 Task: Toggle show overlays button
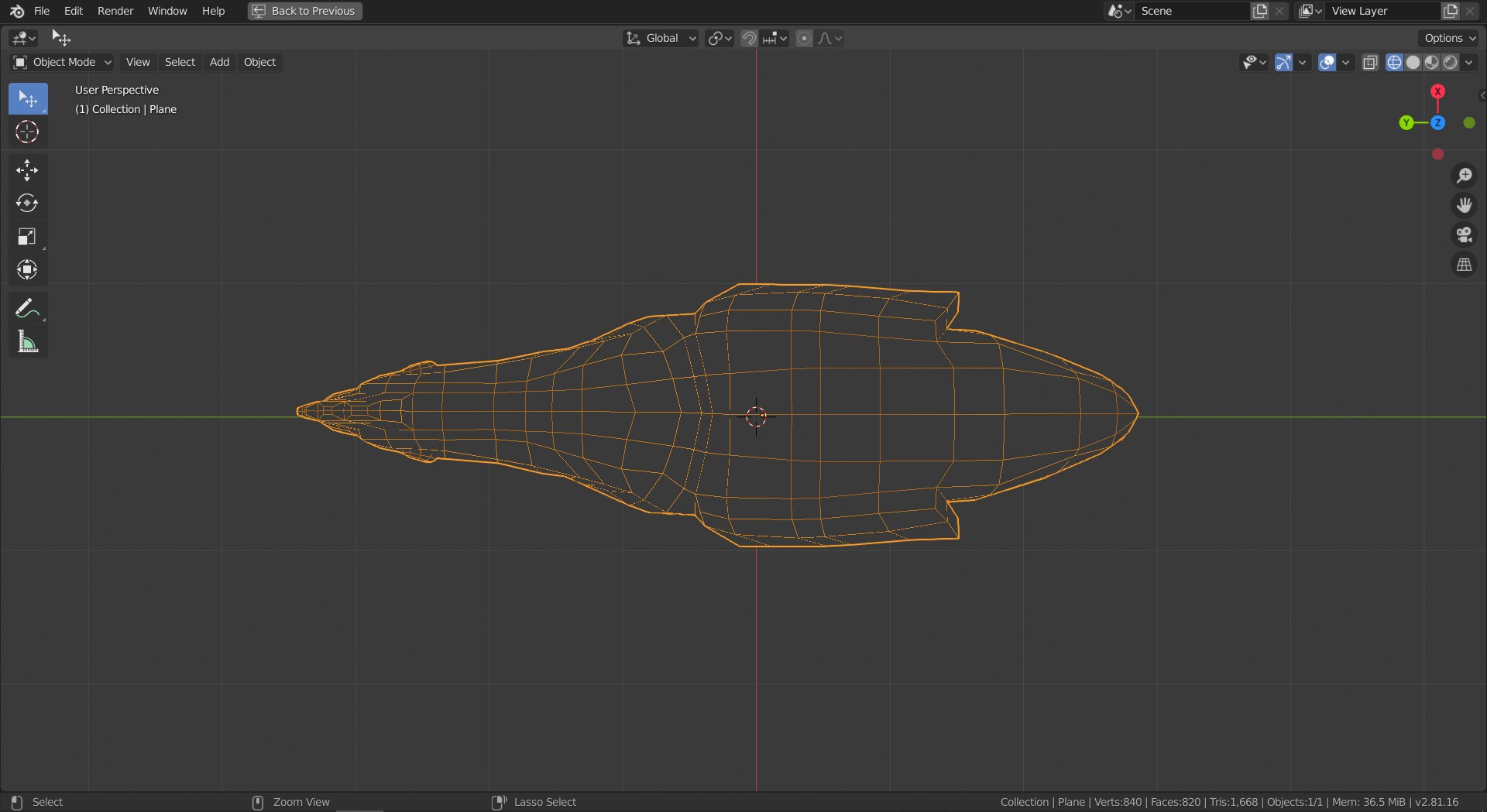point(1327,63)
